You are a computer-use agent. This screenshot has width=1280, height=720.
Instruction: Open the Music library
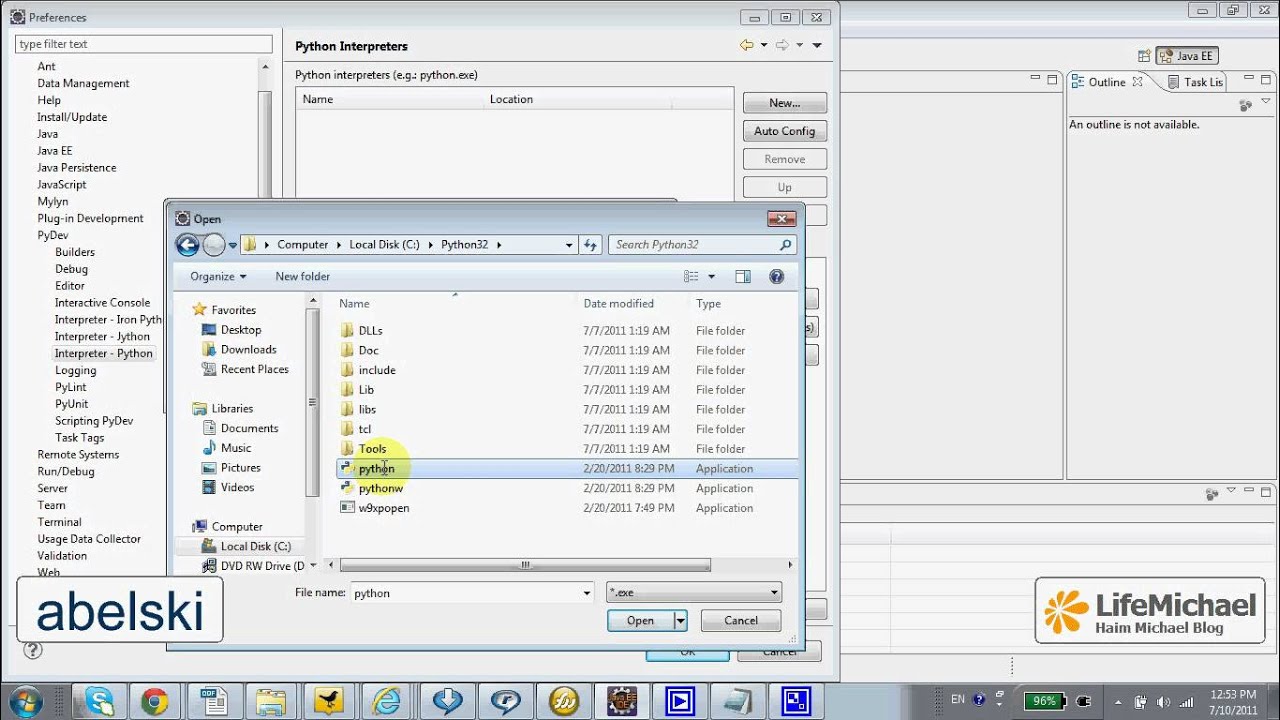(236, 448)
